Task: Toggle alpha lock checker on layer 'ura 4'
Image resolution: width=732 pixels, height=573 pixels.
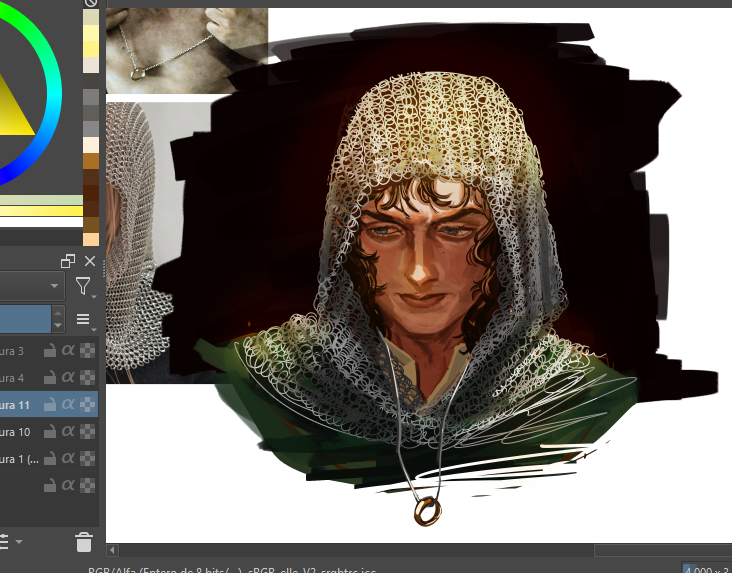Action: click(88, 377)
